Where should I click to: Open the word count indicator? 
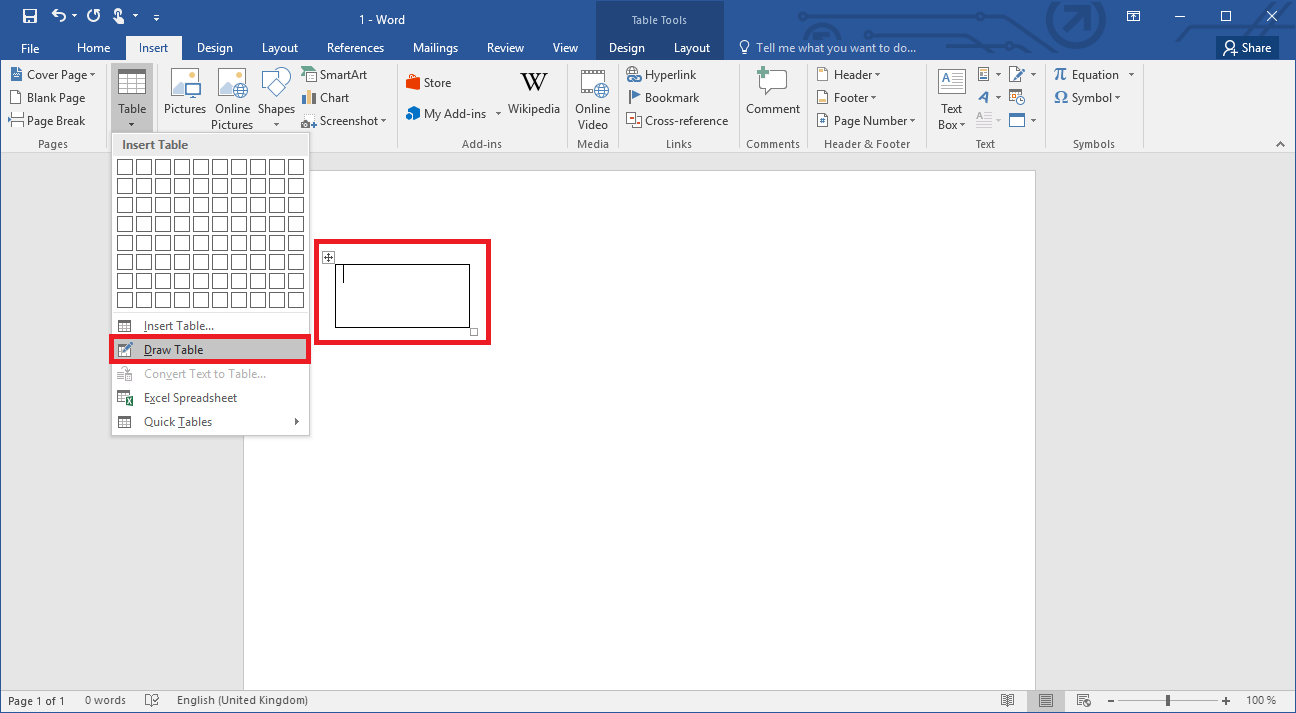tap(105, 700)
